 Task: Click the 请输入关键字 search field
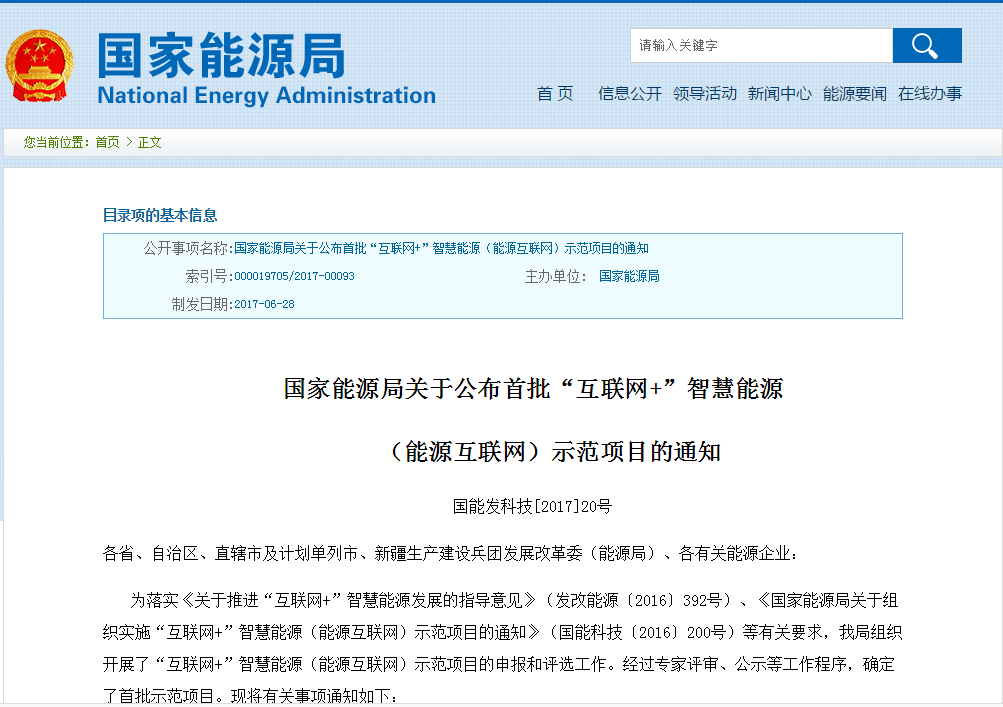(760, 46)
